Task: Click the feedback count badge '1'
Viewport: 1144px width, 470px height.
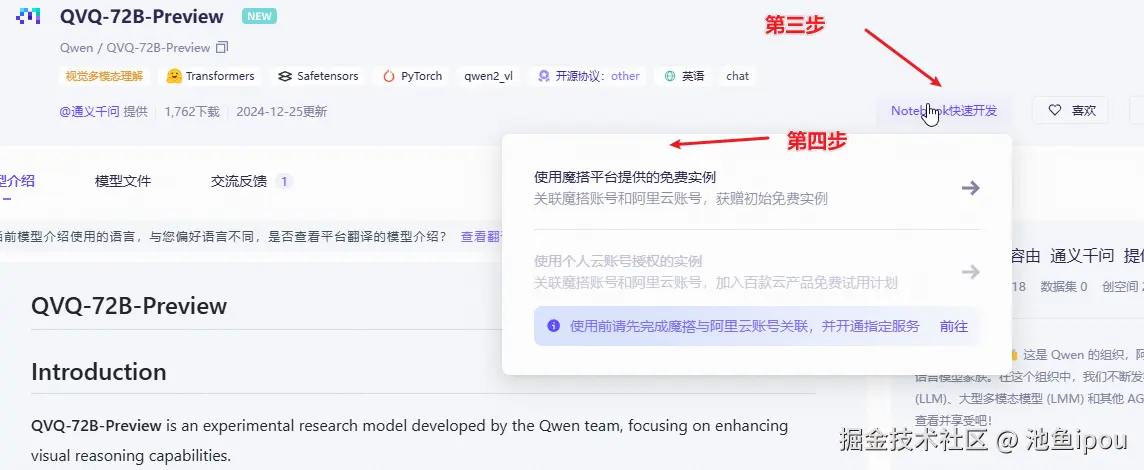Action: tap(285, 181)
